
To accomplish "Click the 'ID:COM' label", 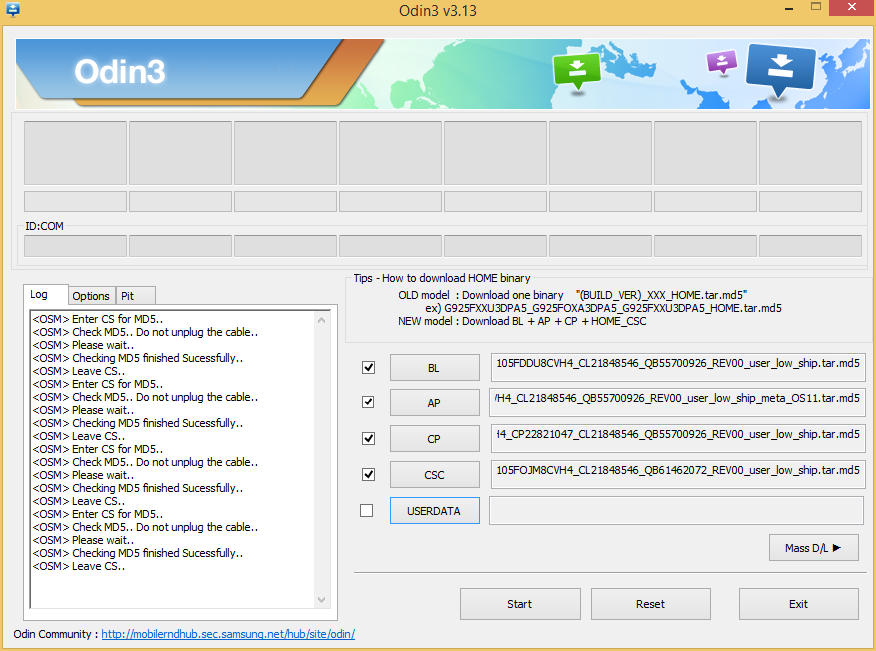I will (44, 226).
